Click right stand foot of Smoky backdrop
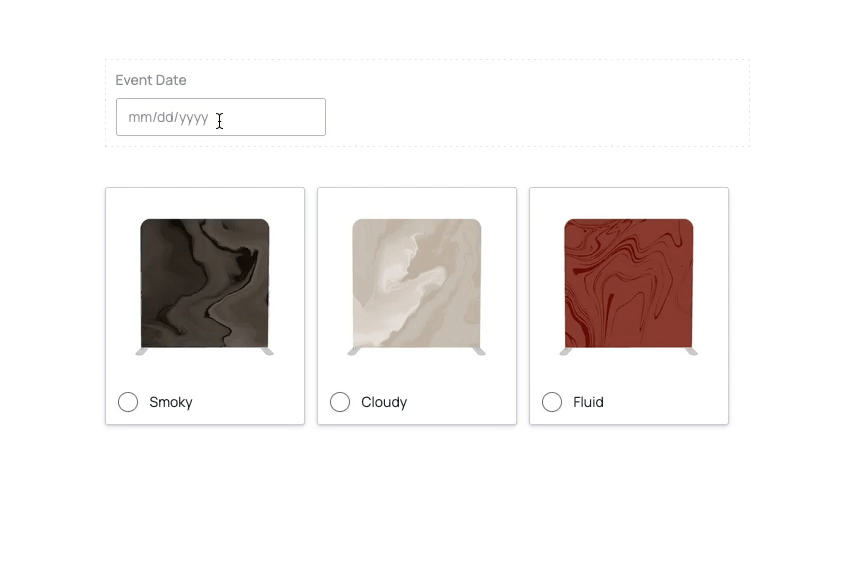 pos(268,352)
